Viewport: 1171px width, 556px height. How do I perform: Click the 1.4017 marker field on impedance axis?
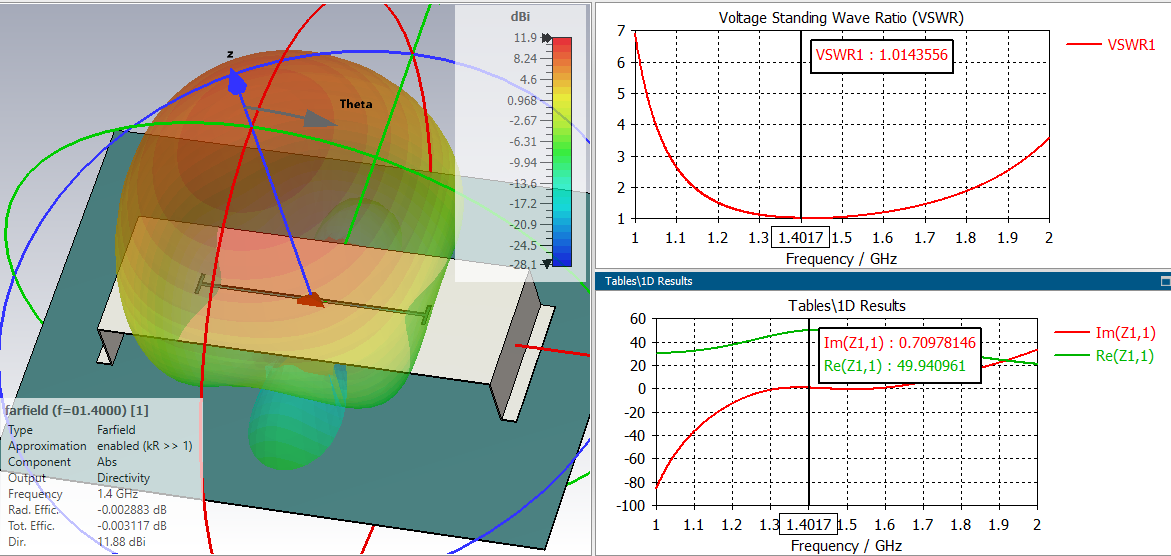click(810, 524)
